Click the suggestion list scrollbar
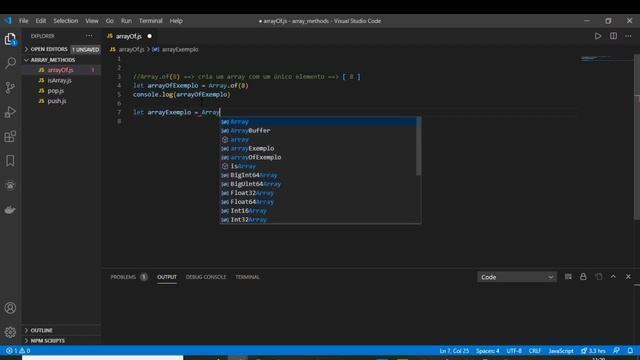This screenshot has height=360, width=640. click(418, 146)
